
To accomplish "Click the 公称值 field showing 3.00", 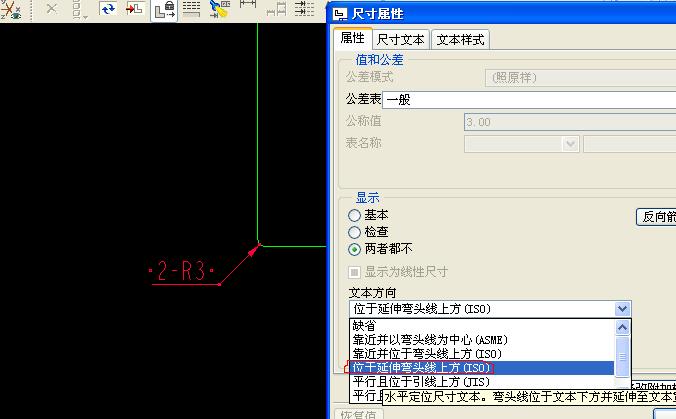I will pos(570,122).
